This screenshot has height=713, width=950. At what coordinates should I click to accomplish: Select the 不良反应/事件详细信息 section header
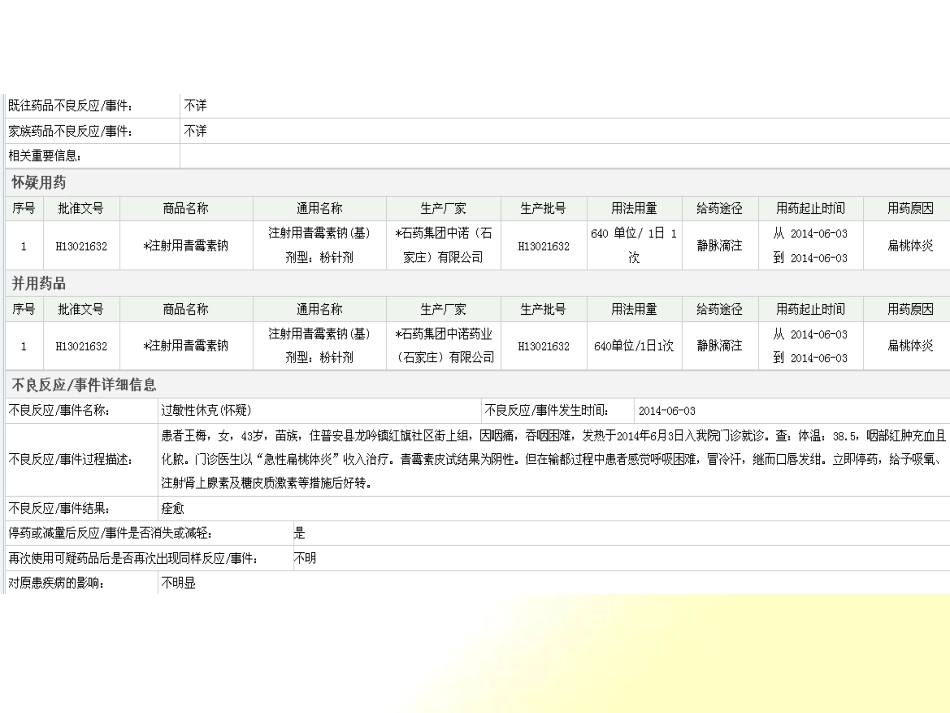pyautogui.click(x=84, y=385)
